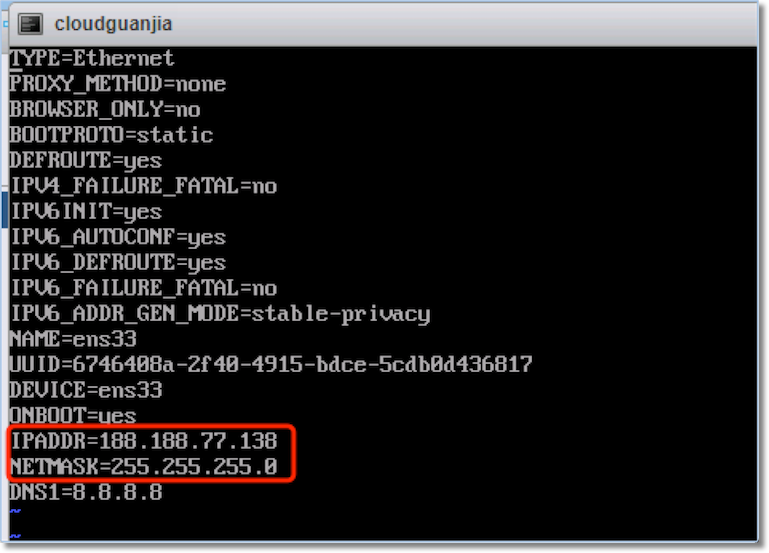Click the DNS1=8.8.8.8 line
The height and width of the screenshot is (553, 769).
[86, 492]
